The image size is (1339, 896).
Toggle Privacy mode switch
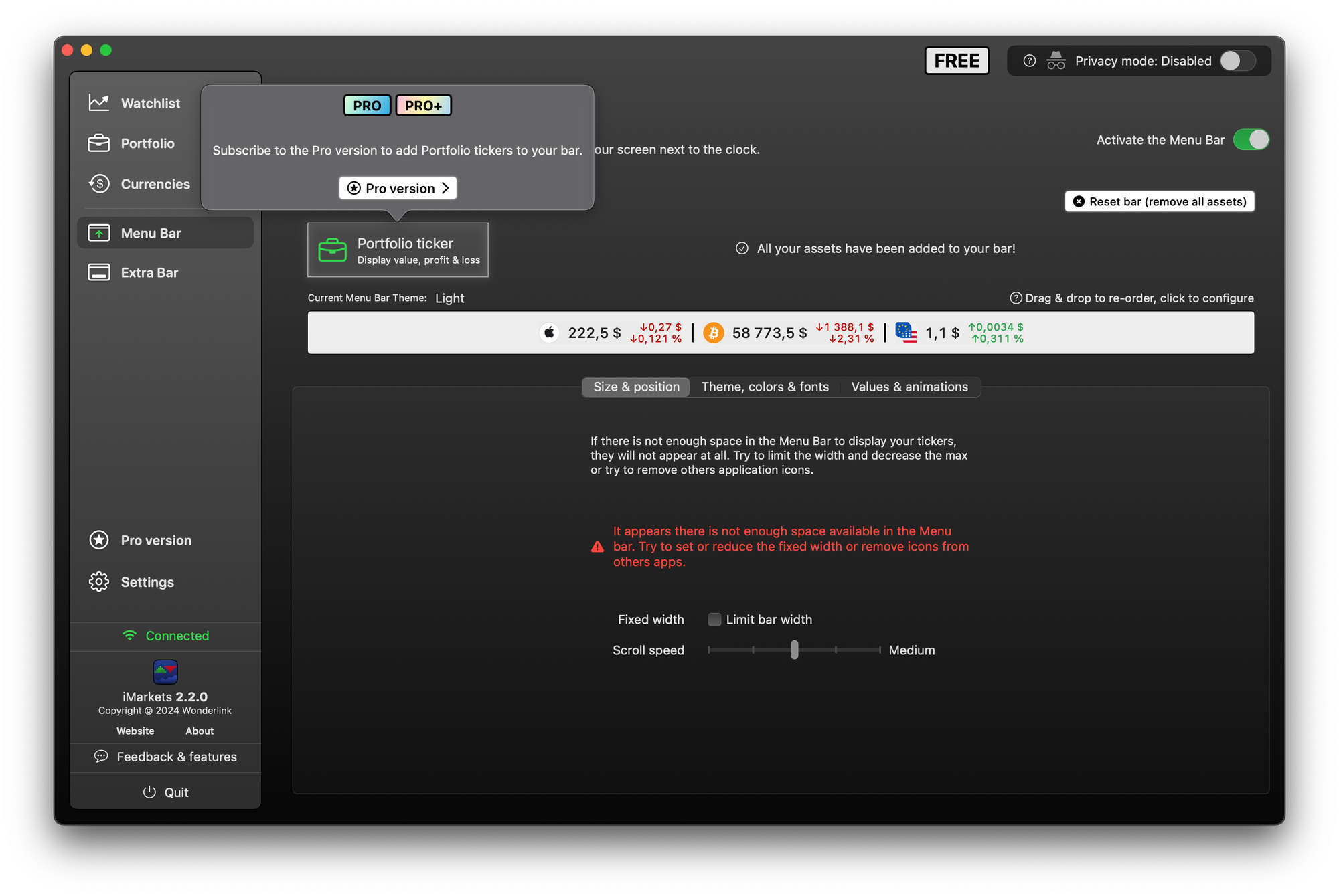pos(1237,61)
